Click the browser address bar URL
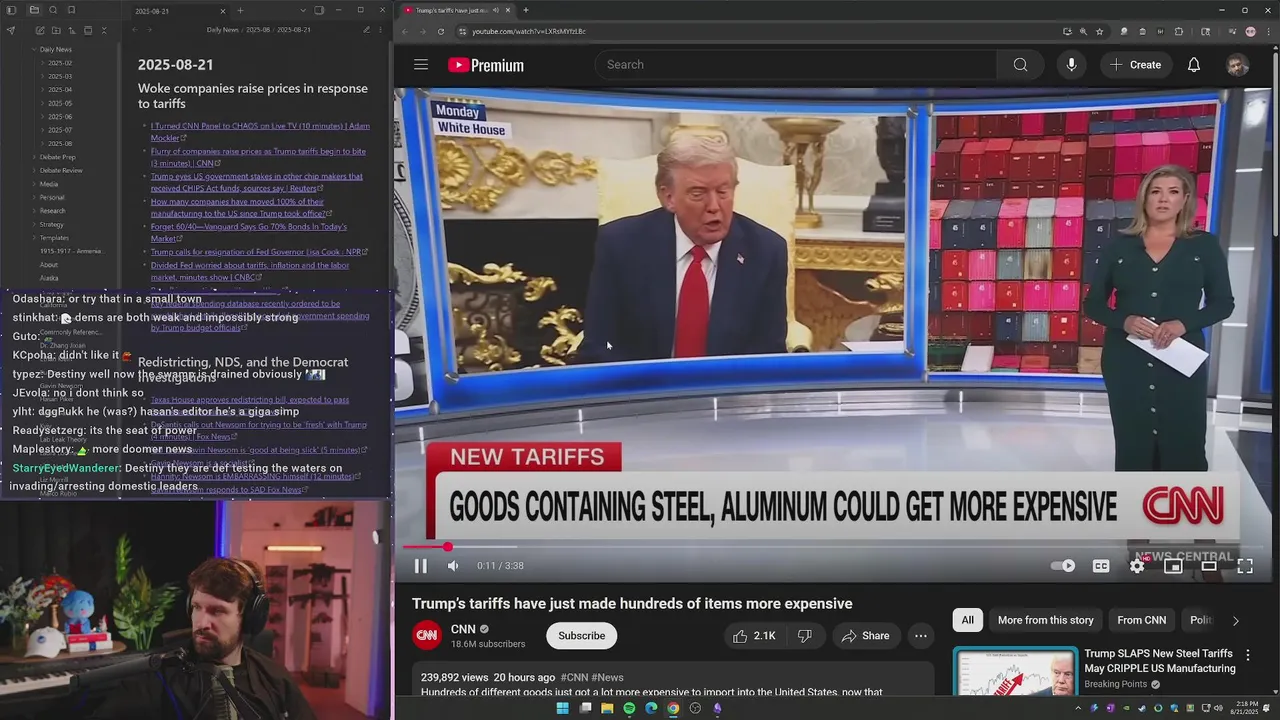 click(529, 31)
